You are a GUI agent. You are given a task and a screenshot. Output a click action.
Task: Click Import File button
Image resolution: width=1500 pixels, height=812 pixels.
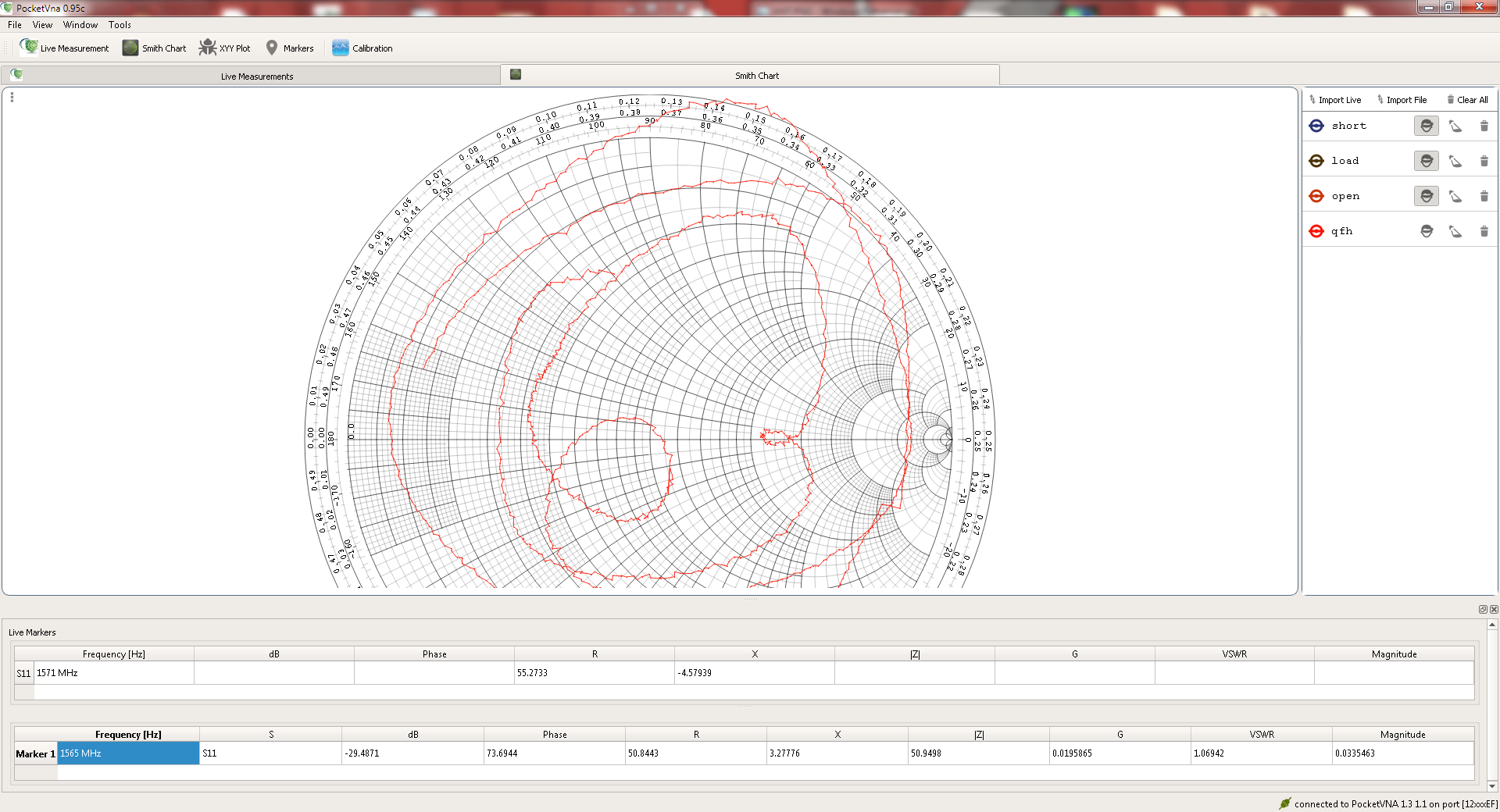pos(1402,100)
